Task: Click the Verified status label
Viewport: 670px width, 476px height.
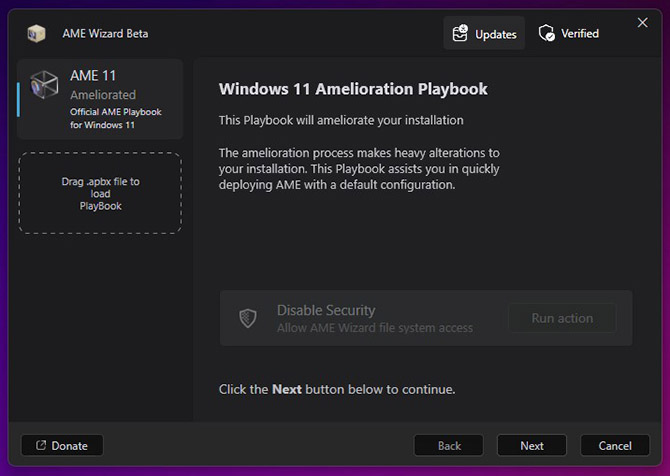Action: click(580, 33)
